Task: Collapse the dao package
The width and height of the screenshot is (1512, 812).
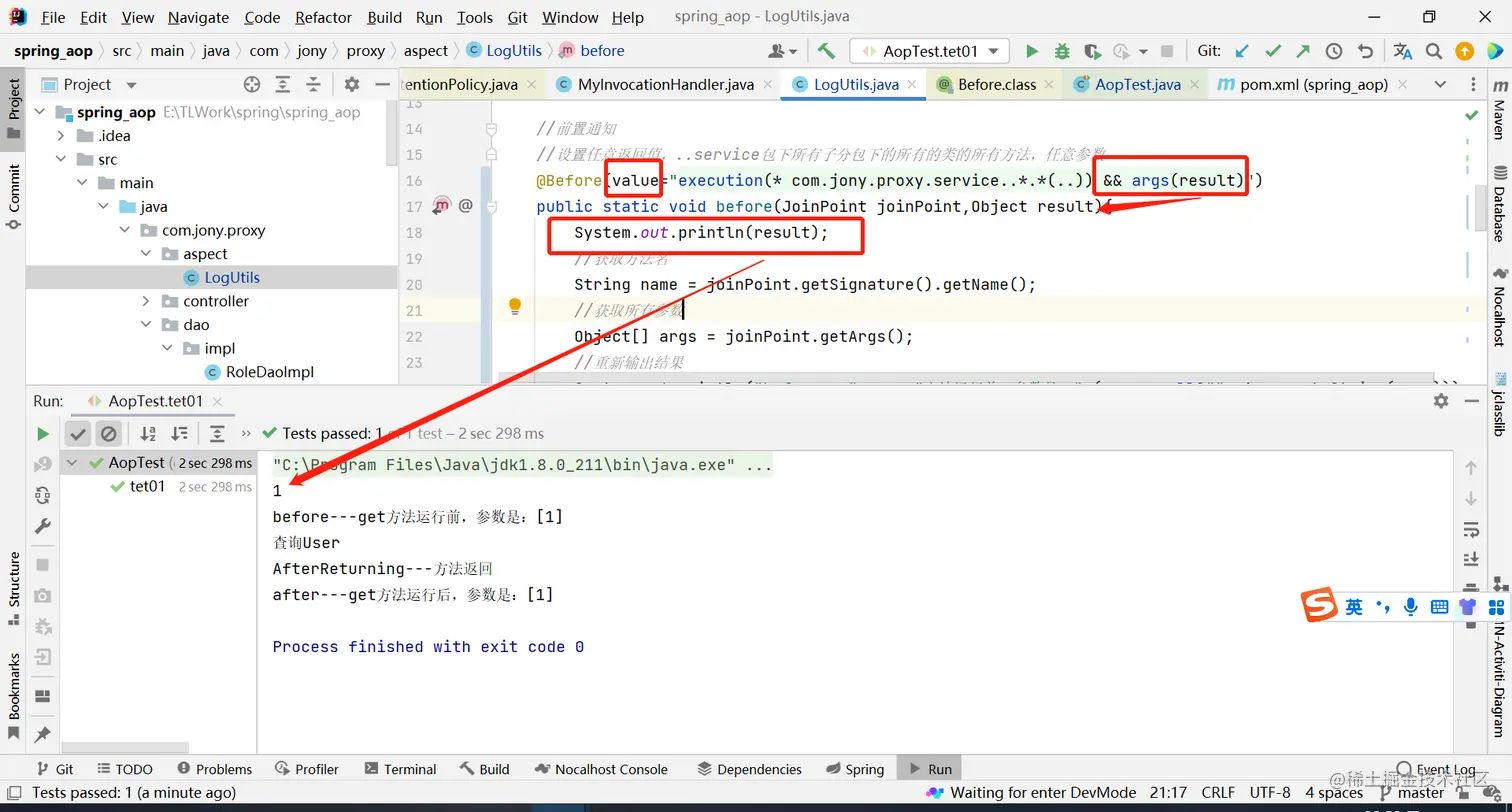Action: click(146, 325)
